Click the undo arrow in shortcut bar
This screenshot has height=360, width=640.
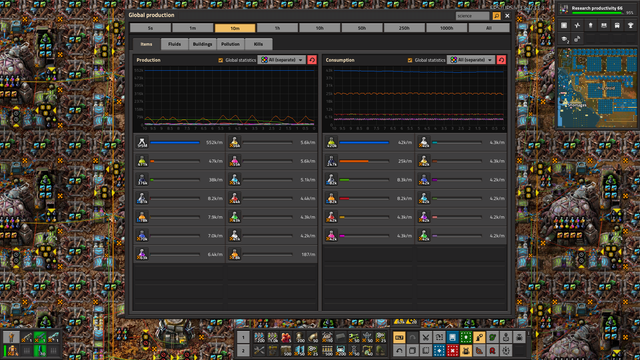coord(399,351)
